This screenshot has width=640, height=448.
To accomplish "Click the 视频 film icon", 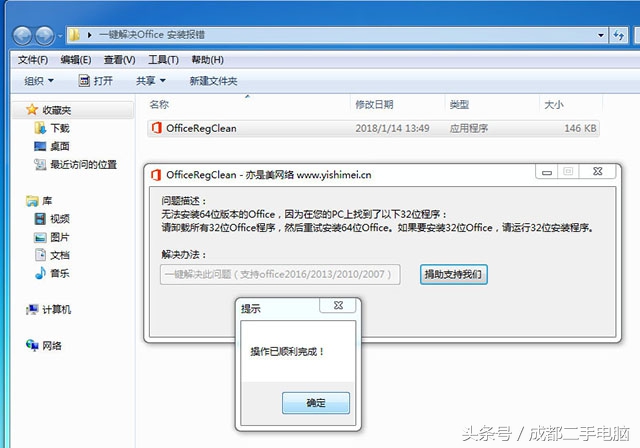I will [40, 219].
